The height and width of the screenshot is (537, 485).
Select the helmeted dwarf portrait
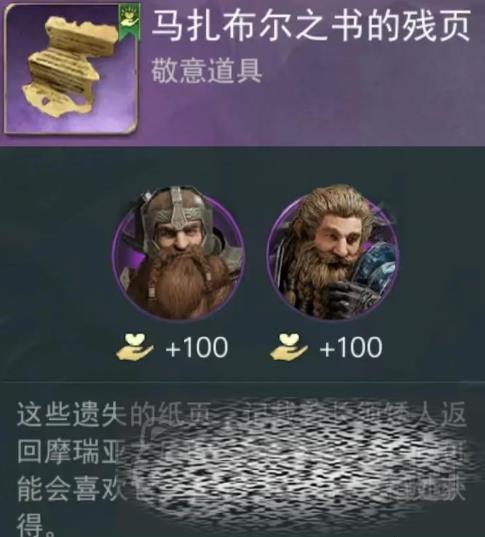point(178,254)
